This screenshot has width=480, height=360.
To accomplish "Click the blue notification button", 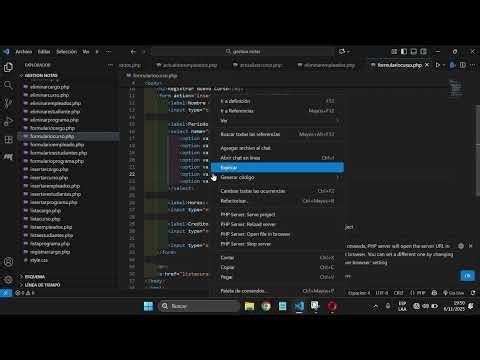I will (x=467, y=276).
